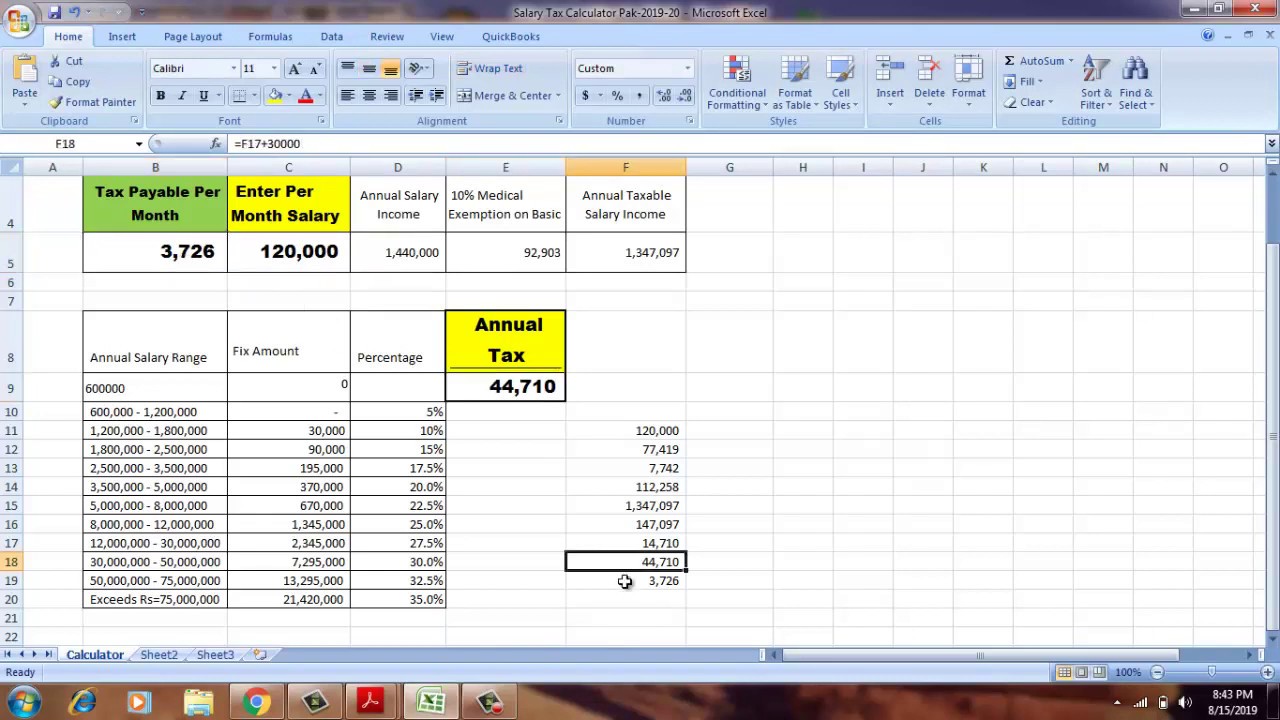The image size is (1280, 720).
Task: Click the Wrap Text button
Action: pos(490,69)
